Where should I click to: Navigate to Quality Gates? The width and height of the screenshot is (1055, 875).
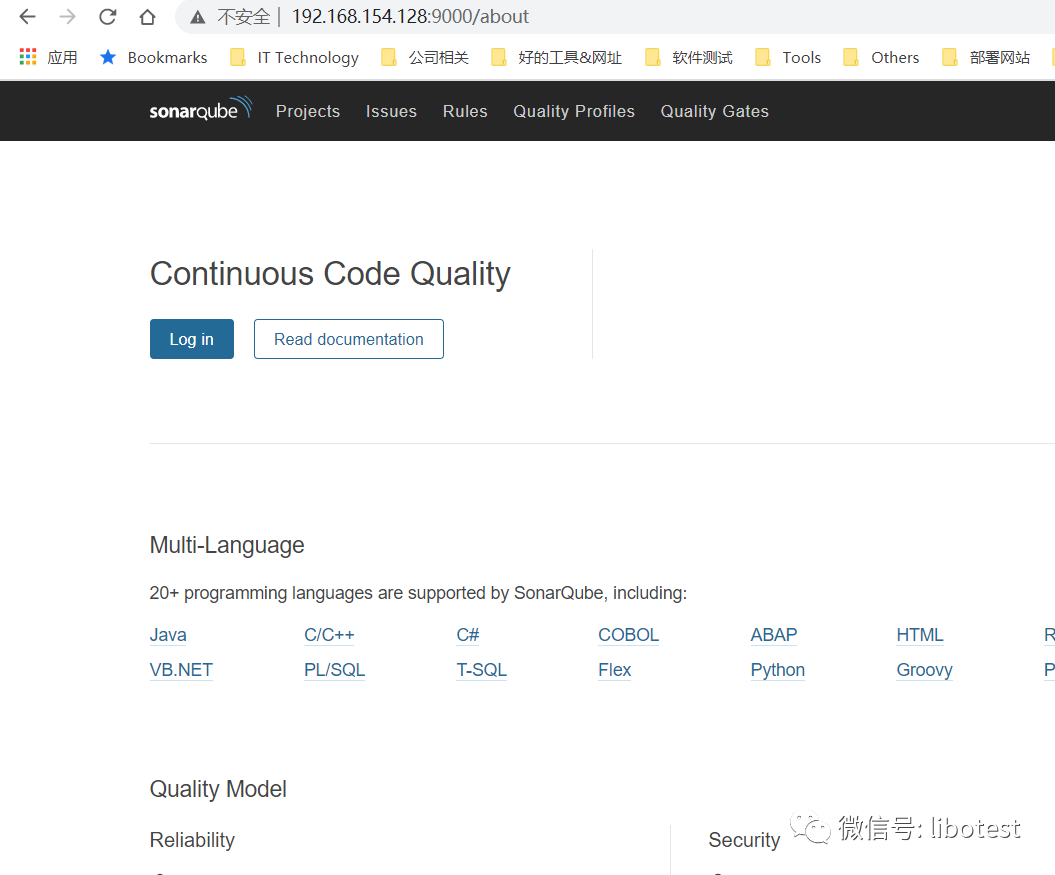coord(715,111)
